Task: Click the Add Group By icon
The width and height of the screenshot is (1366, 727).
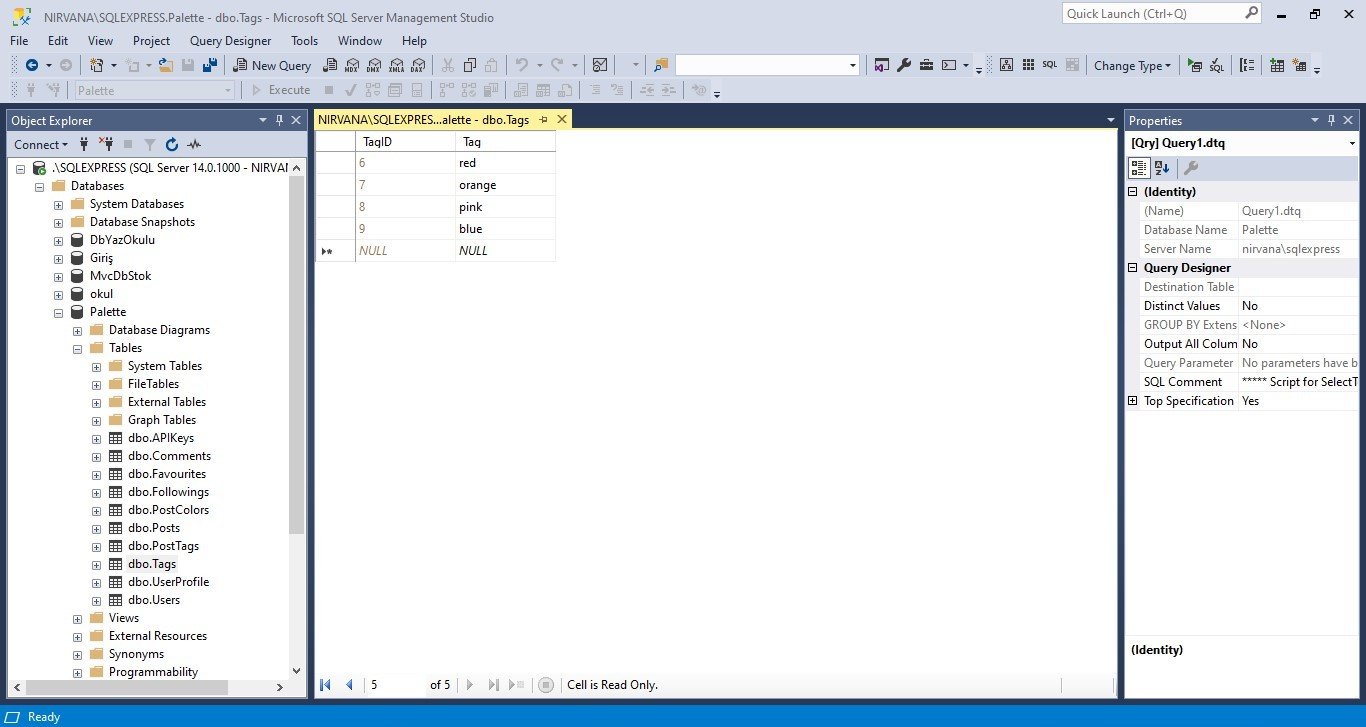Action: click(1247, 65)
